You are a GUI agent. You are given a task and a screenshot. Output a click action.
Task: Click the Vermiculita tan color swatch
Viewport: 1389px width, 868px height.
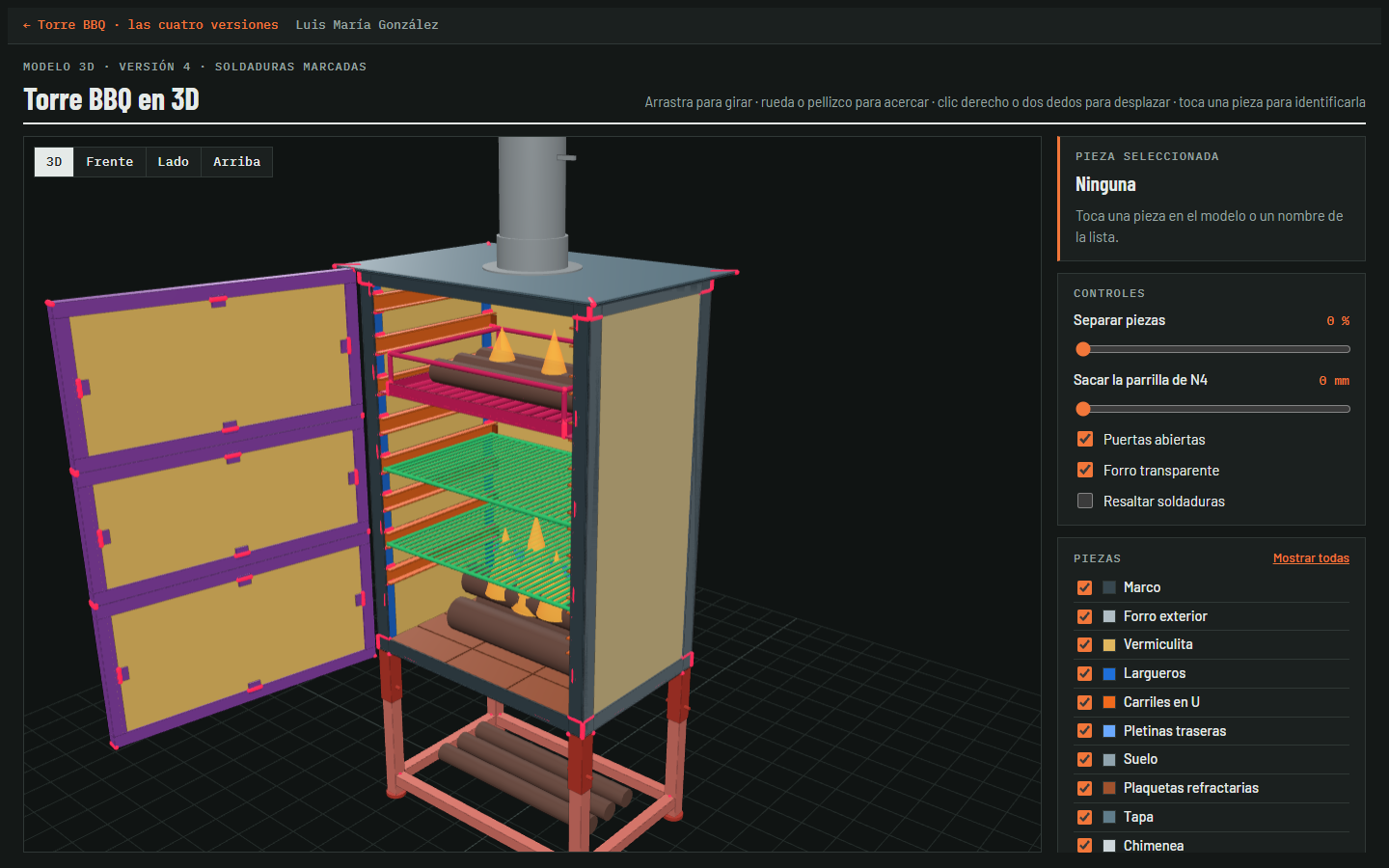(1109, 644)
